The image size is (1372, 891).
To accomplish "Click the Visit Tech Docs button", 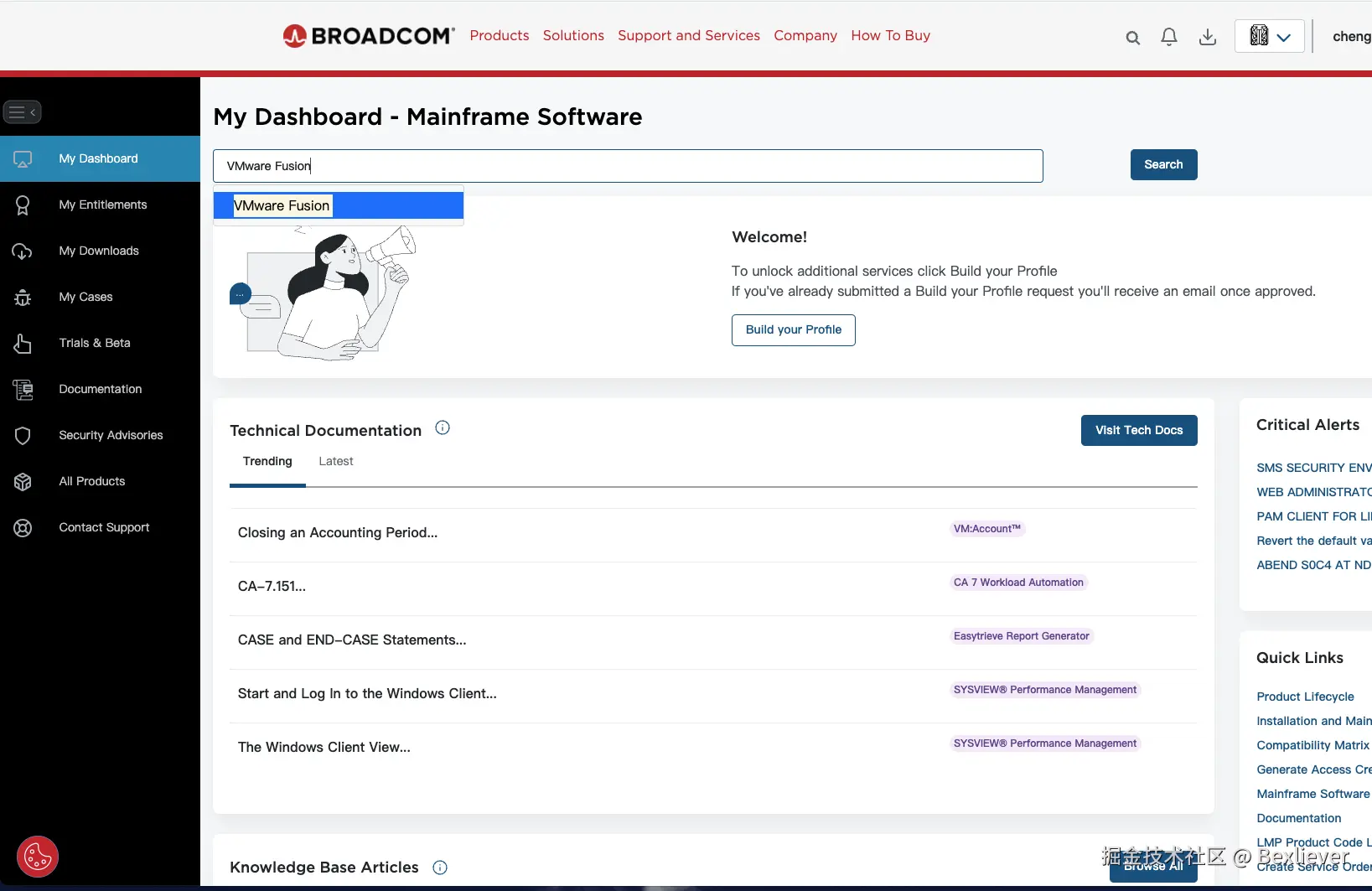I will [x=1139, y=430].
